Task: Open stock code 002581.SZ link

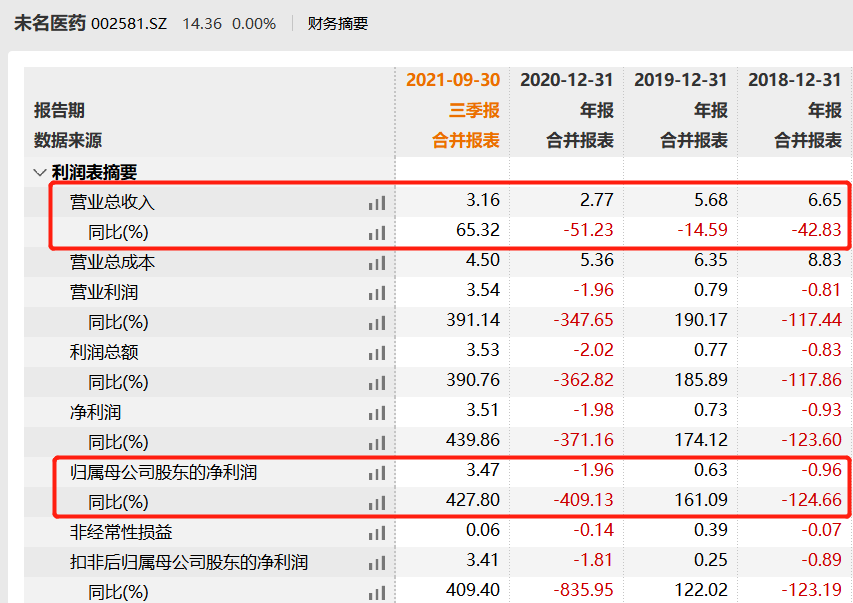Action: coord(129,24)
